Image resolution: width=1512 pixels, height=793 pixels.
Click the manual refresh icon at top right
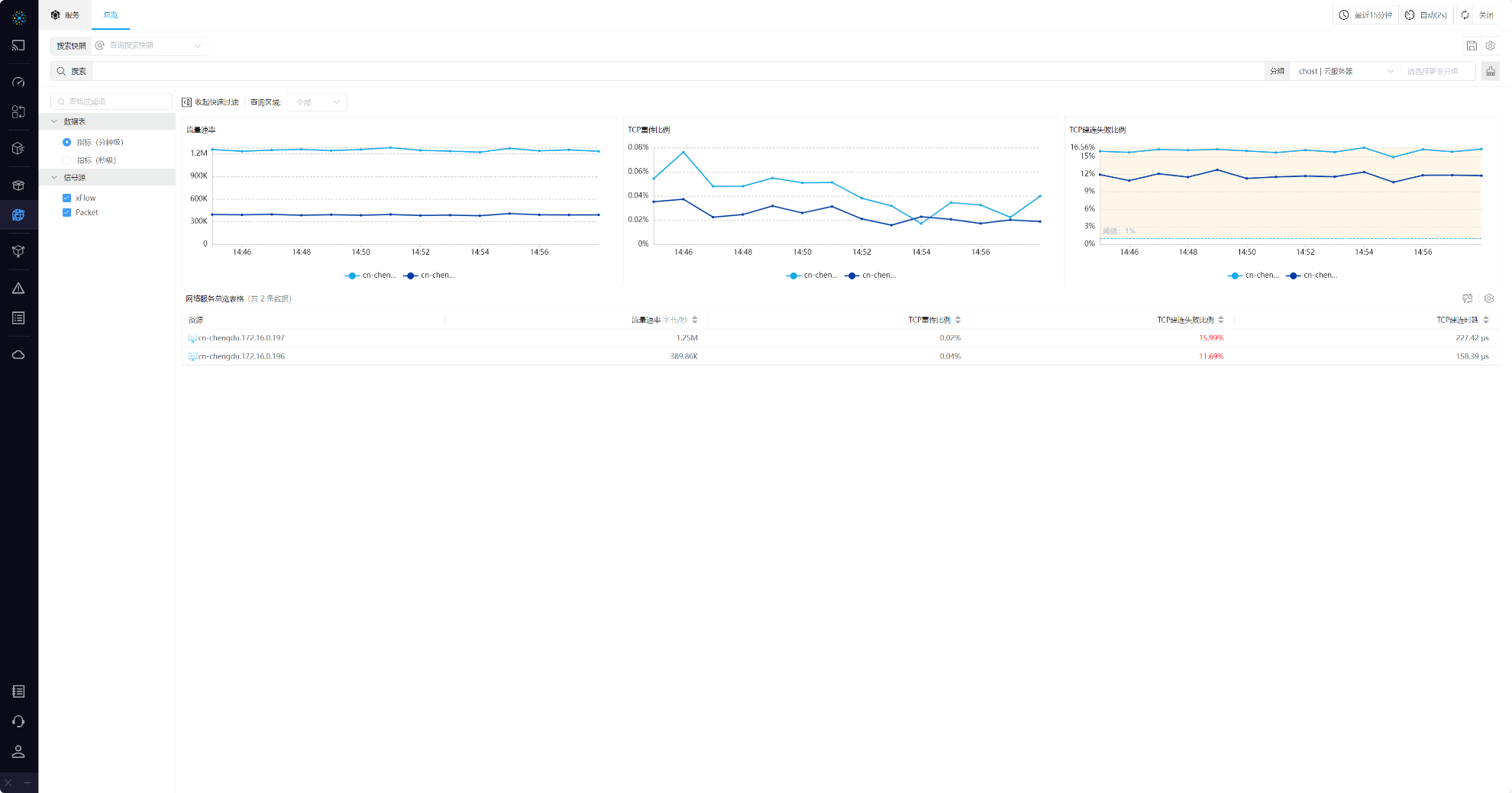coord(1465,15)
